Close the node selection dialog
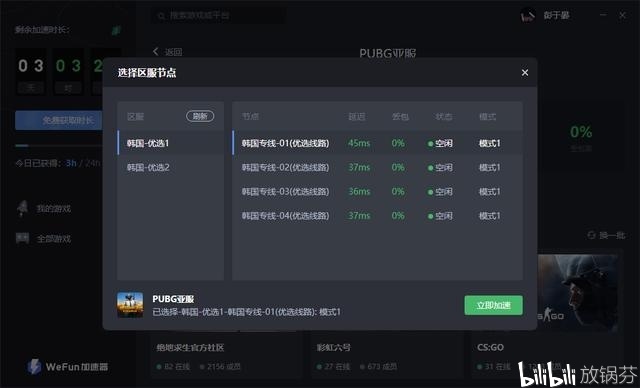 click(525, 73)
